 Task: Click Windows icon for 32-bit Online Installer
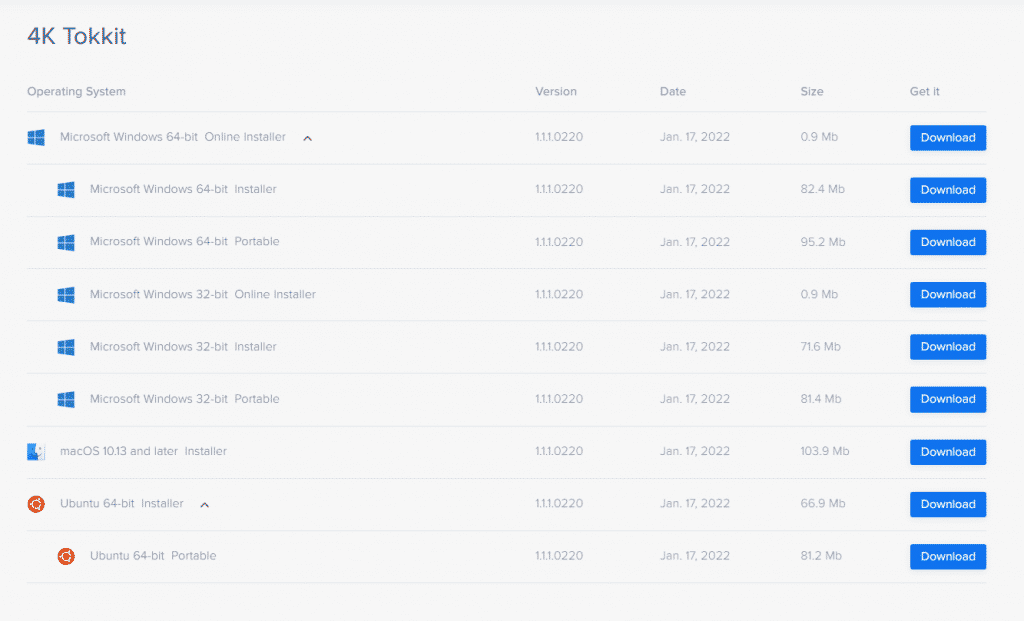[x=66, y=295]
